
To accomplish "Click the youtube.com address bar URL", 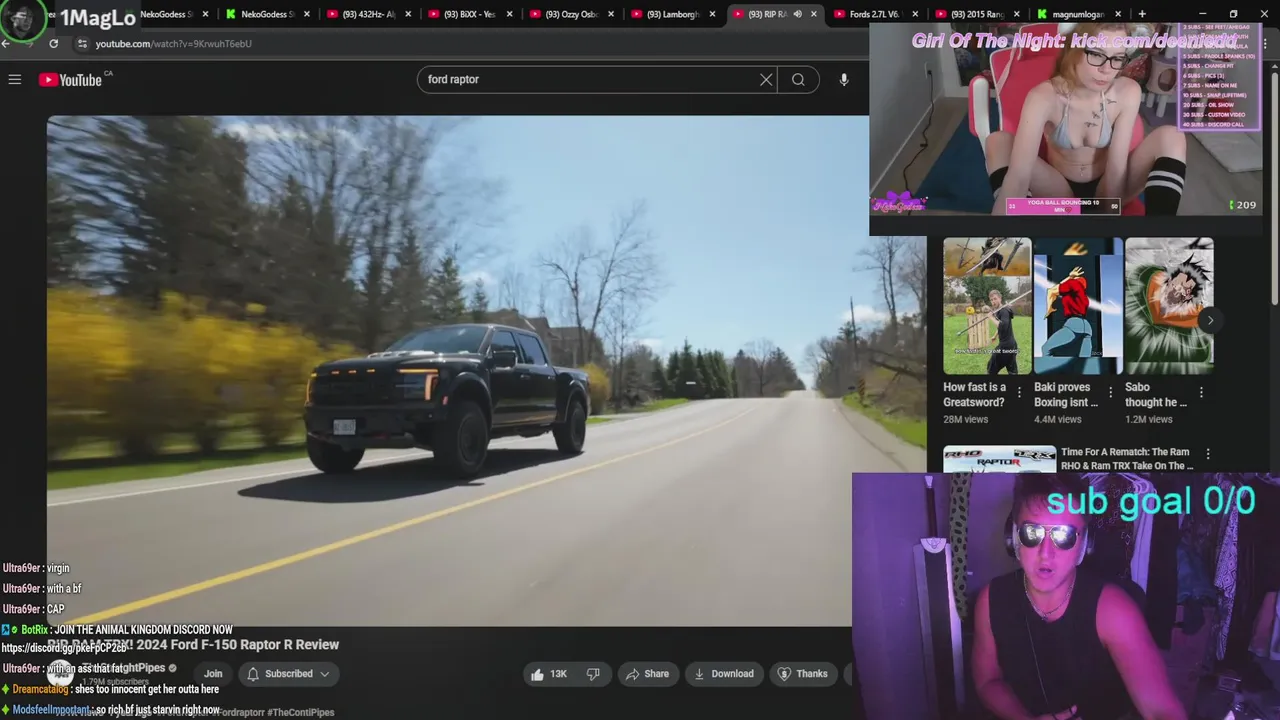I will click(174, 44).
